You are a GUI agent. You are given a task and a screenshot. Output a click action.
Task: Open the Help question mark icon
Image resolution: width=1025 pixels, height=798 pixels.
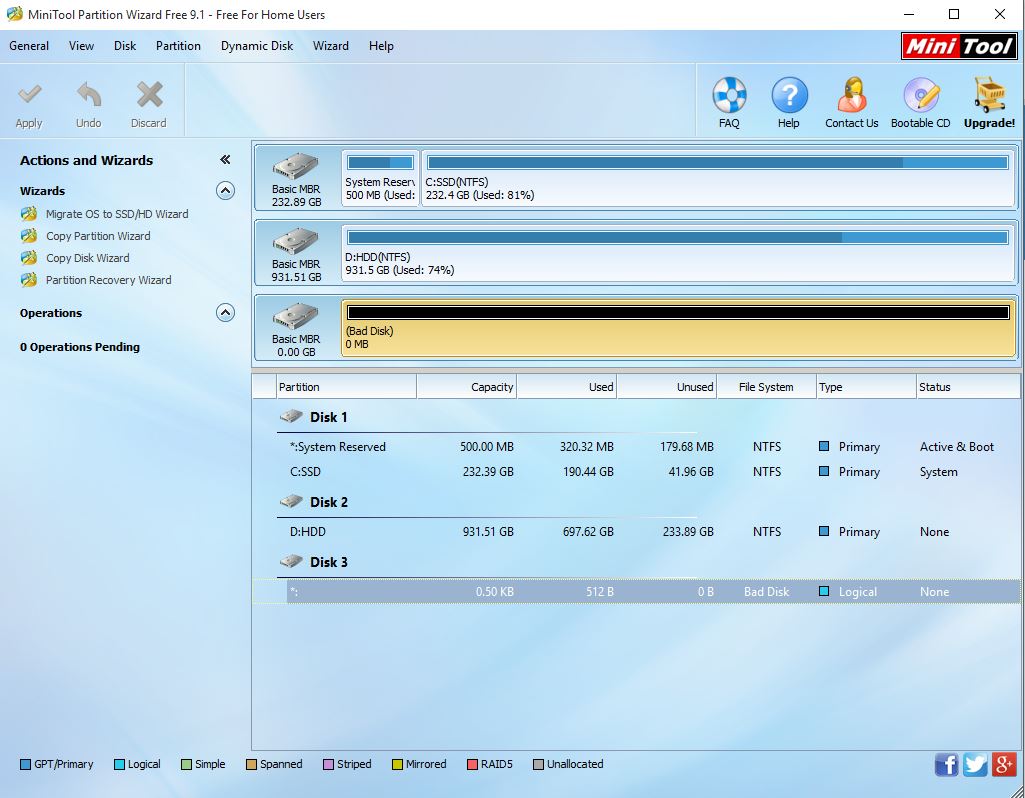coord(789,95)
